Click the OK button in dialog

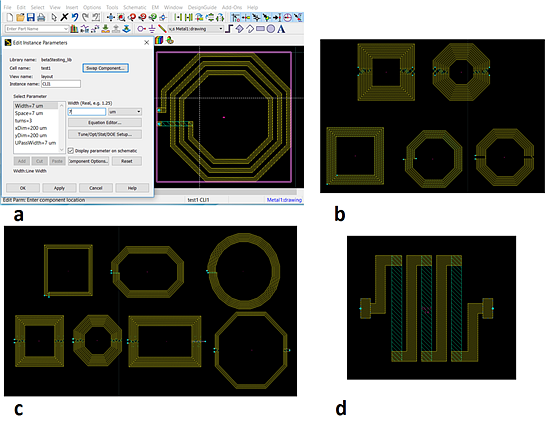click(23, 188)
